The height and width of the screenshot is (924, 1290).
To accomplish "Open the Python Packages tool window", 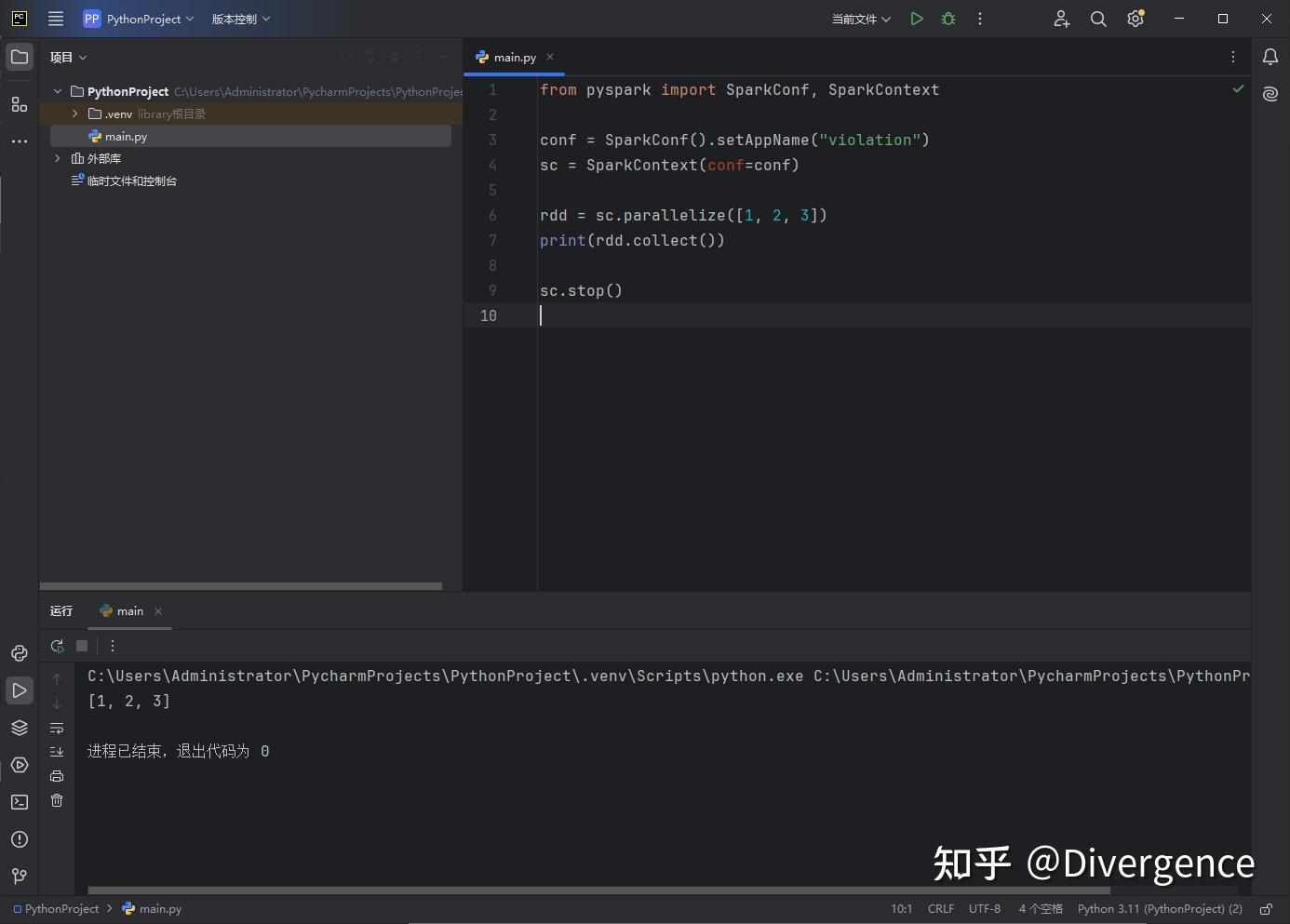I will (20, 729).
